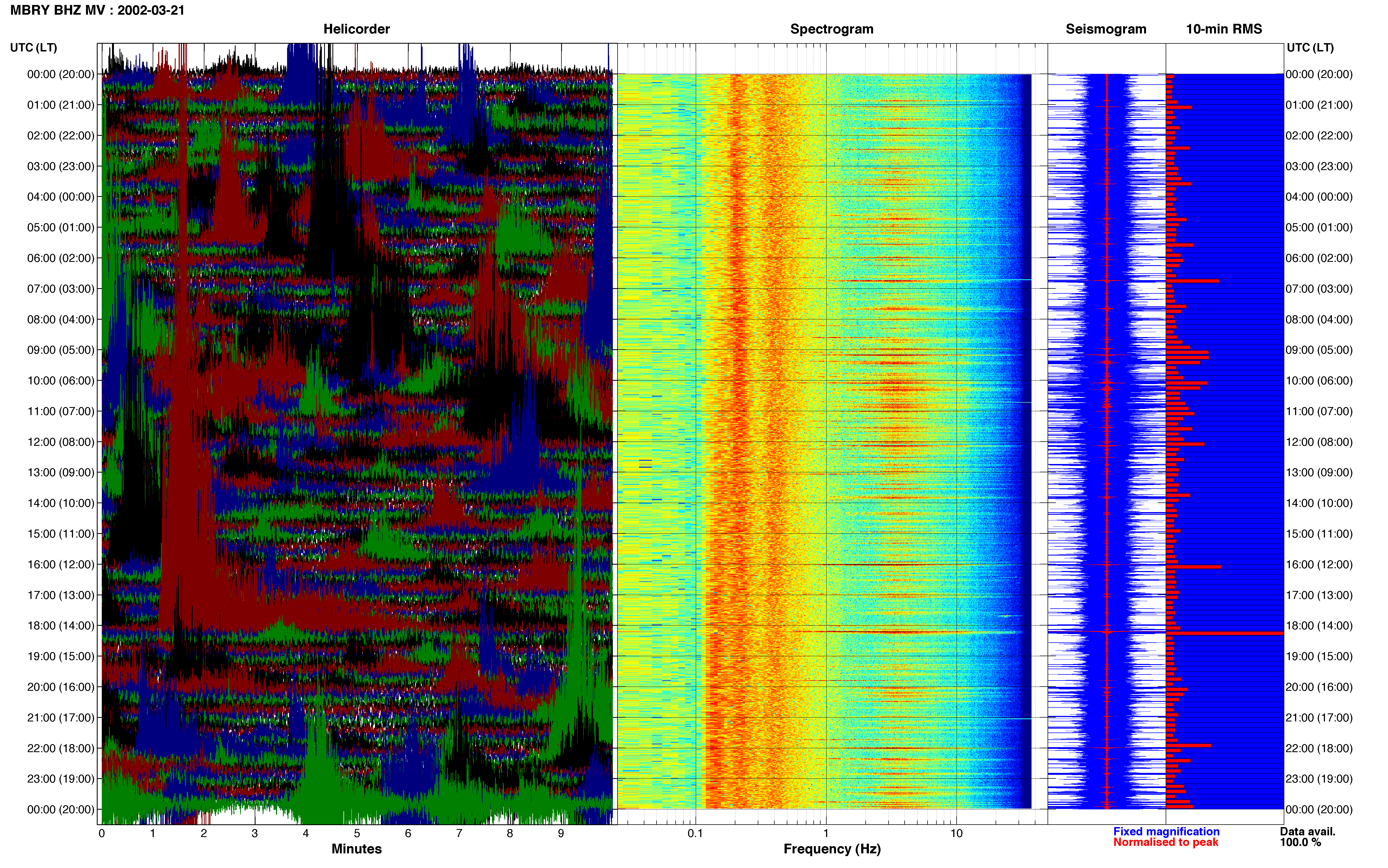The width and height of the screenshot is (1388, 868).
Task: Click the title 'MBRY BHZ MV : 2002-03-21'
Action: (x=97, y=10)
